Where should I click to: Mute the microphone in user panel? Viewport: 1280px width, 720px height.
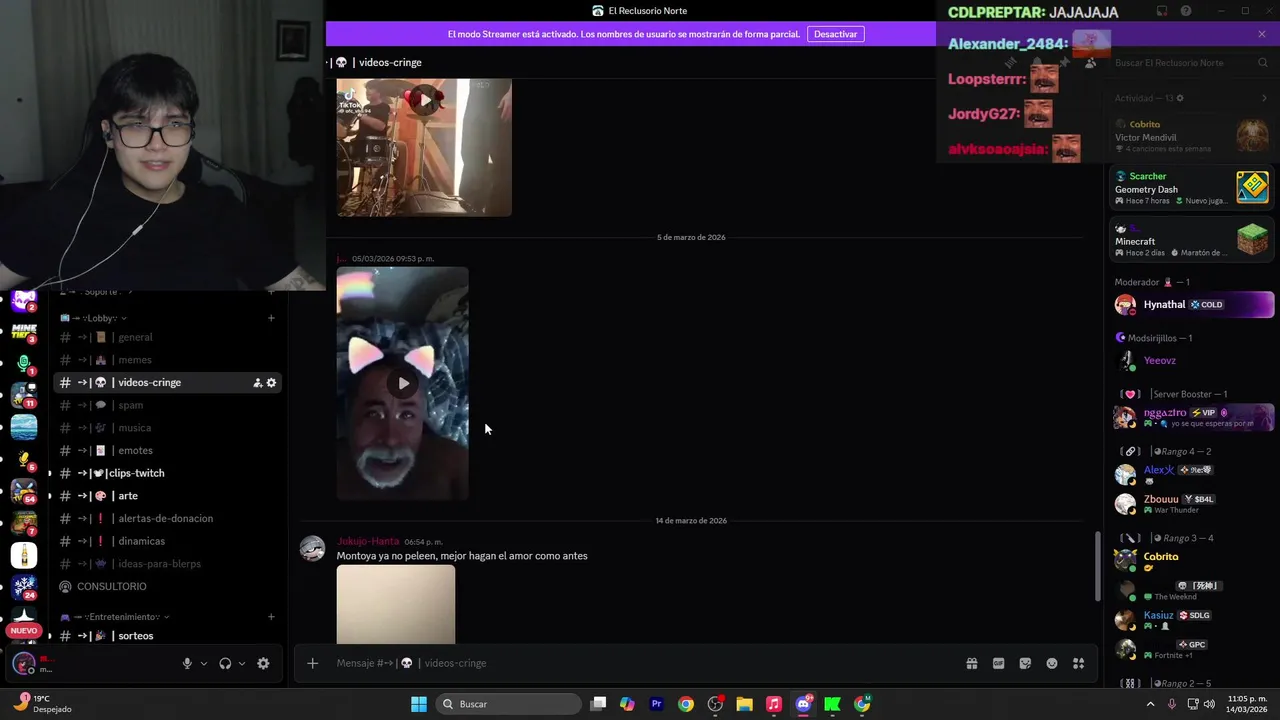pyautogui.click(x=187, y=663)
